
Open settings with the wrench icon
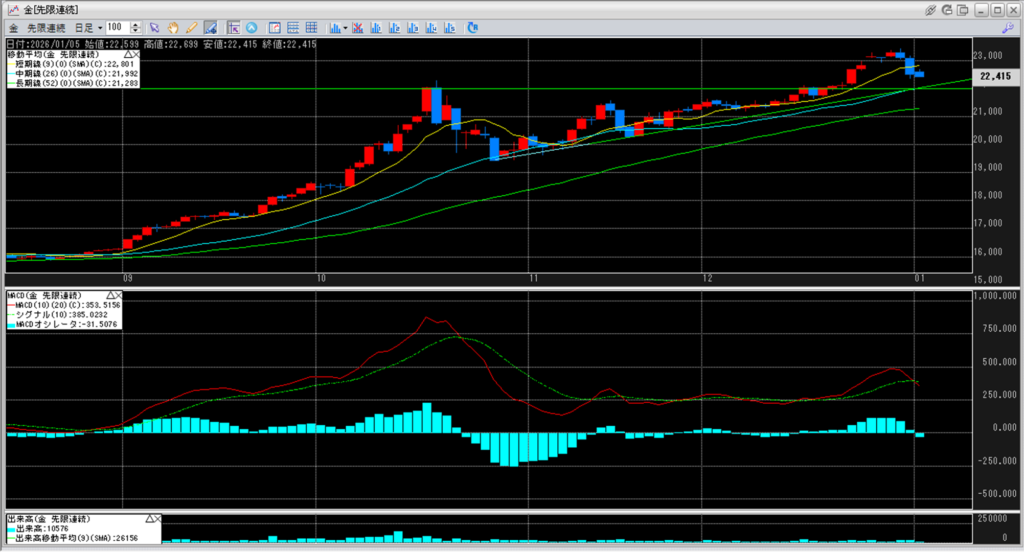(x=1008, y=27)
